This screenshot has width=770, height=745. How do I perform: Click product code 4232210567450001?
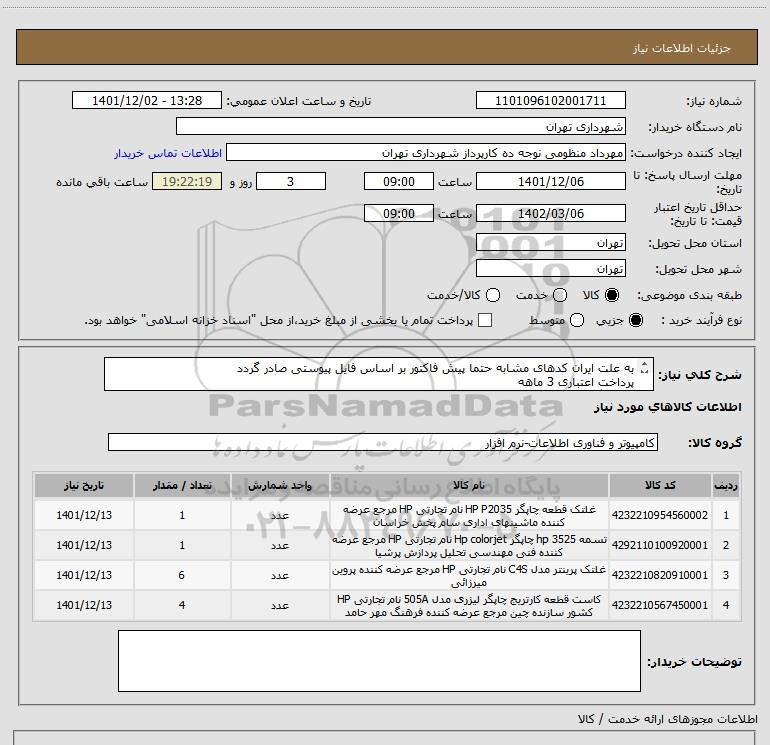660,605
